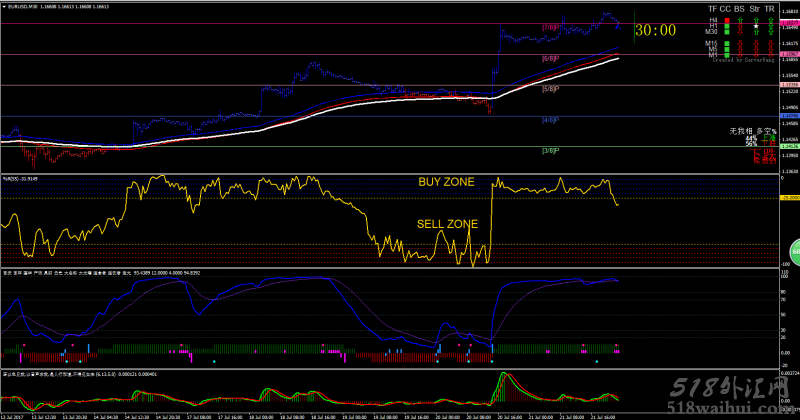Click the red M15 BS down arrow
Viewport: 800px width, 420px height.
click(x=738, y=43)
